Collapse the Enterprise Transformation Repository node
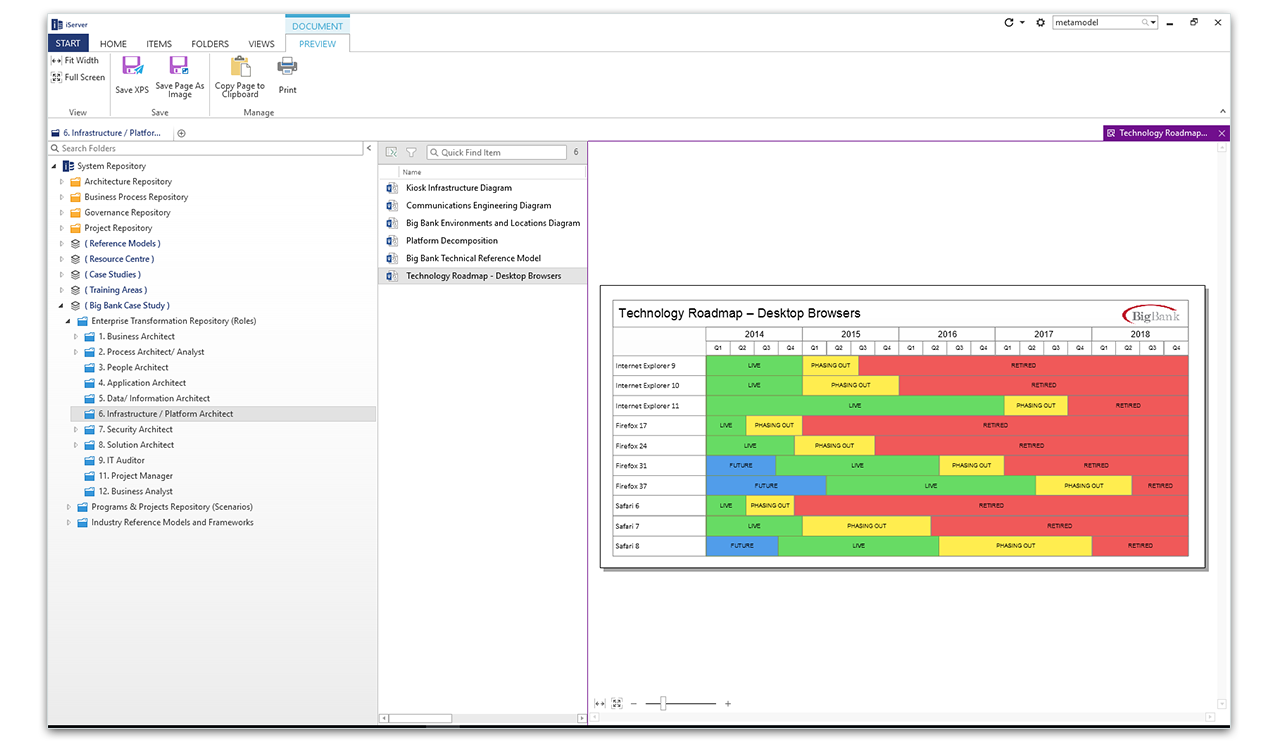 pos(69,321)
